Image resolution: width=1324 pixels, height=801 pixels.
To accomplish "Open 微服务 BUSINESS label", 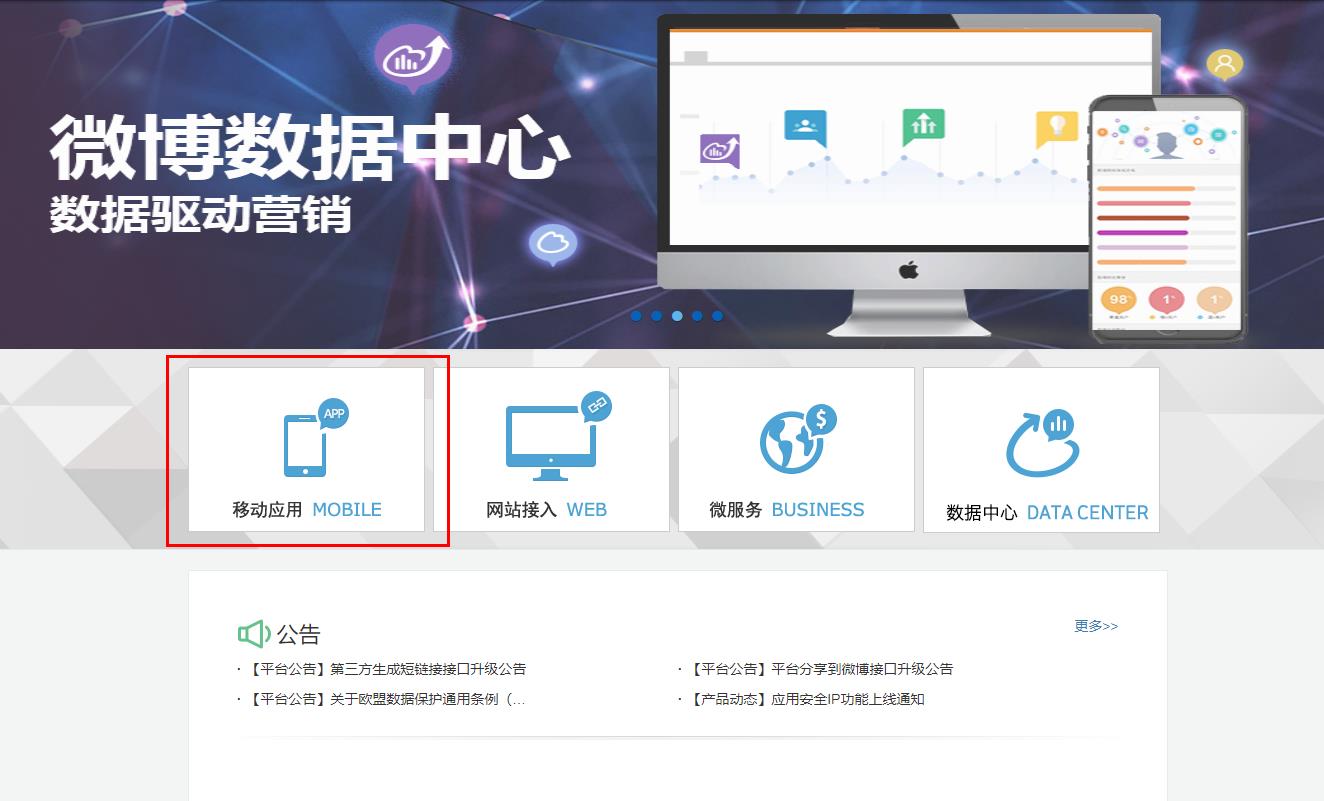I will pyautogui.click(x=787, y=509).
